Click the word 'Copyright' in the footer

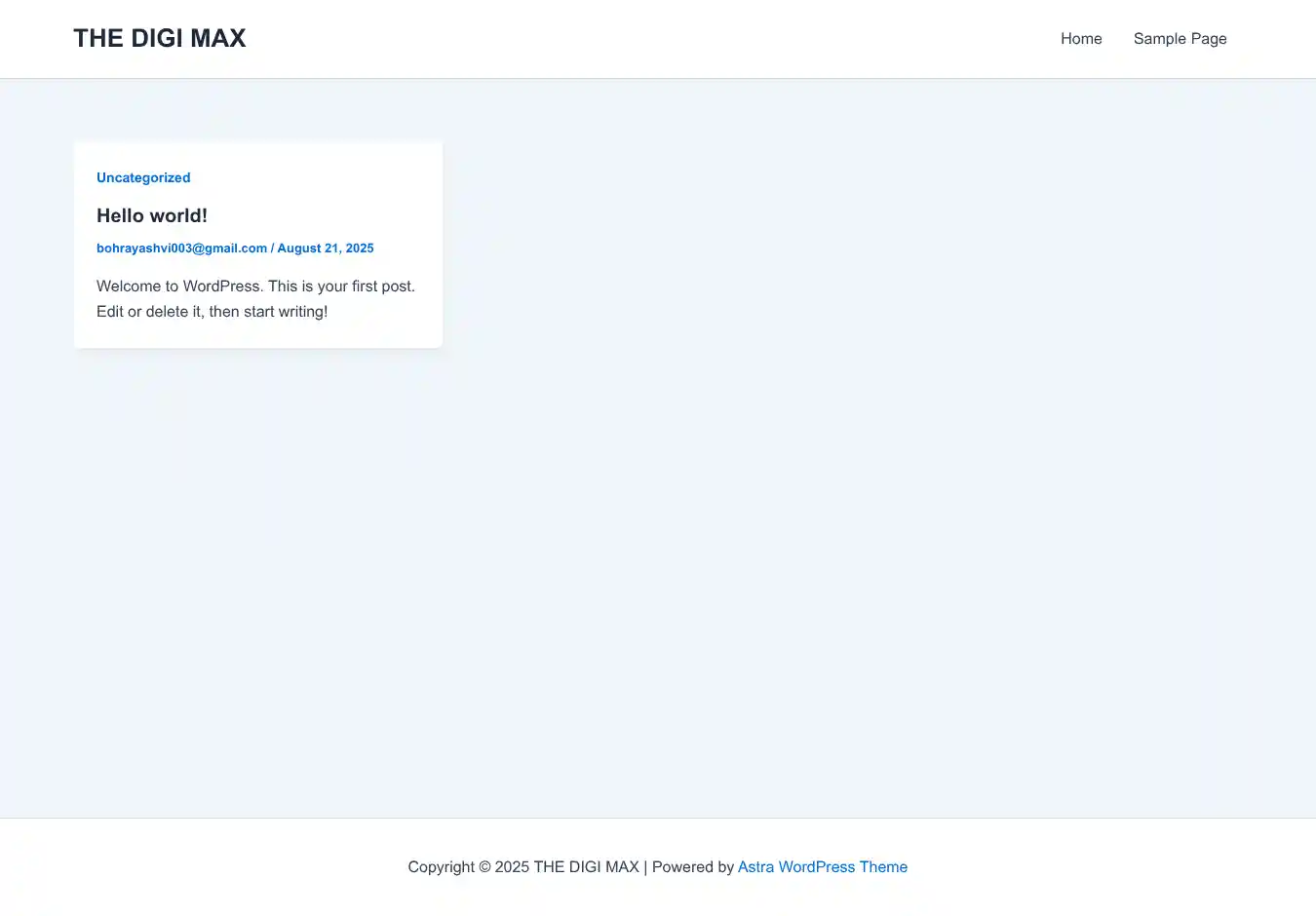coord(441,867)
